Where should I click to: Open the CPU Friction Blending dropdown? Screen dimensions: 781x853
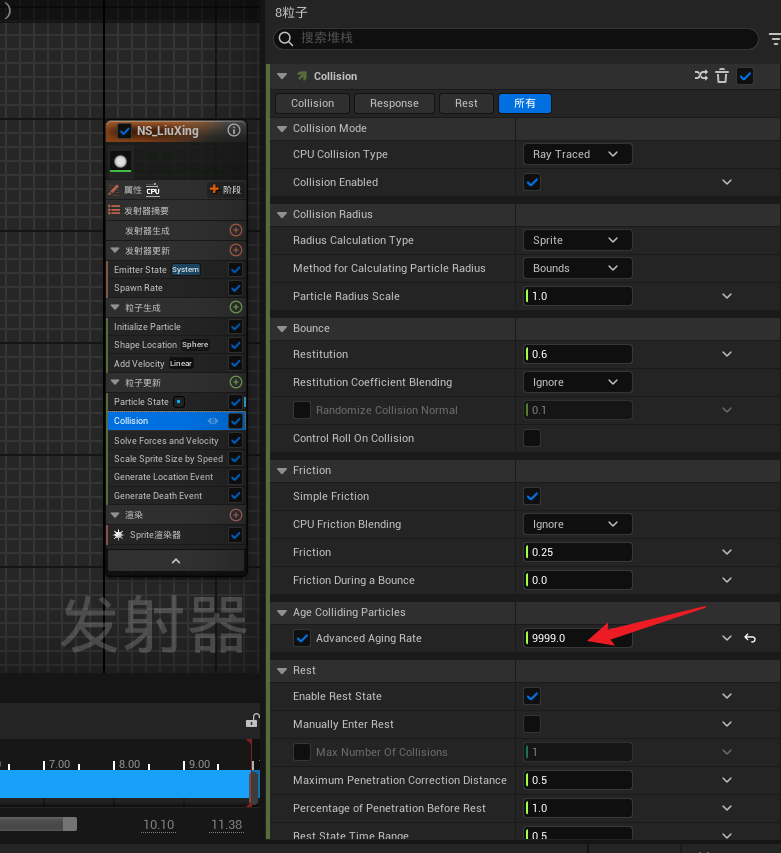578,524
